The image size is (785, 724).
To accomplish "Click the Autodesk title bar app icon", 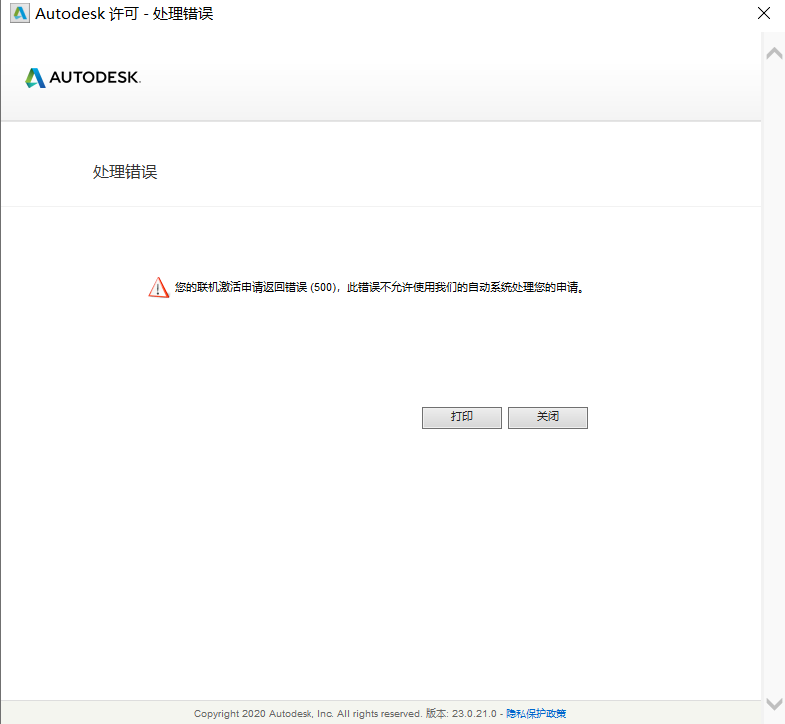I will tap(20, 13).
